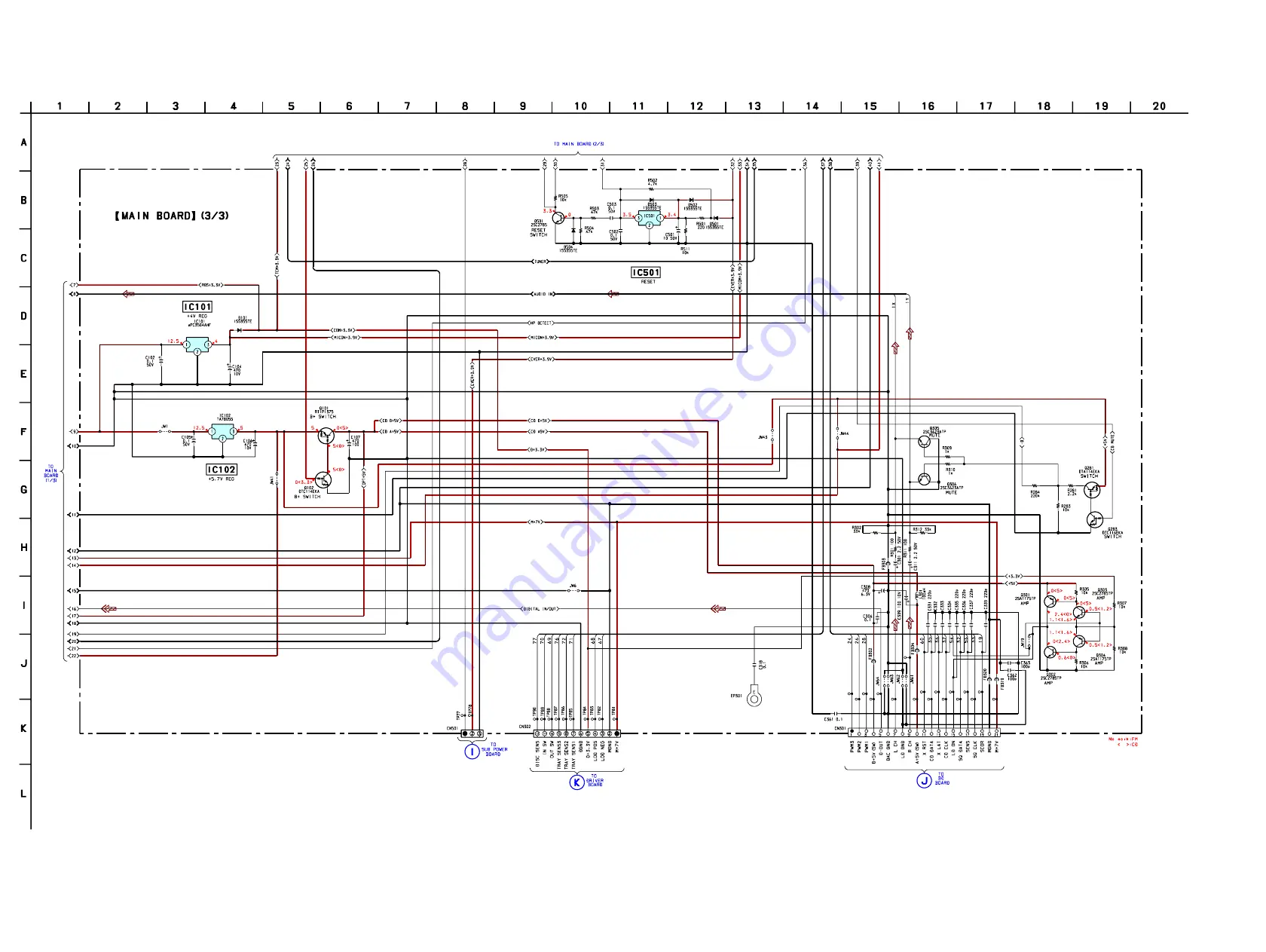This screenshot has height=952, width=1266.
Task: Click signal arrow left of DIGITAL IN/OUT near pin 16
Action: pos(109,608)
